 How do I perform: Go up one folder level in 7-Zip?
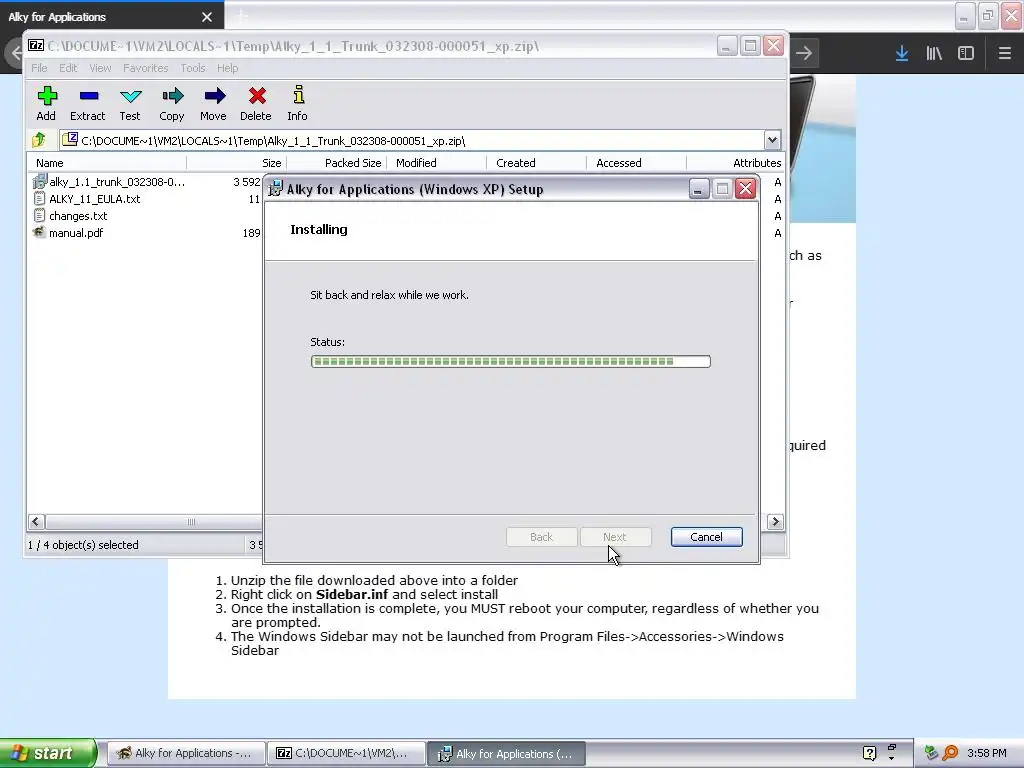39,140
